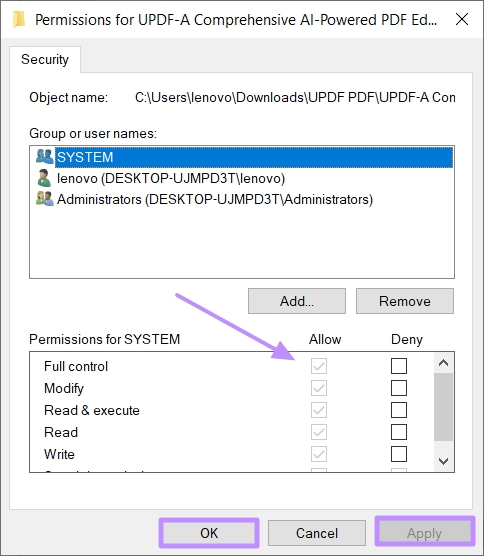
Task: Close the Permissions dialog window
Action: coord(462,19)
